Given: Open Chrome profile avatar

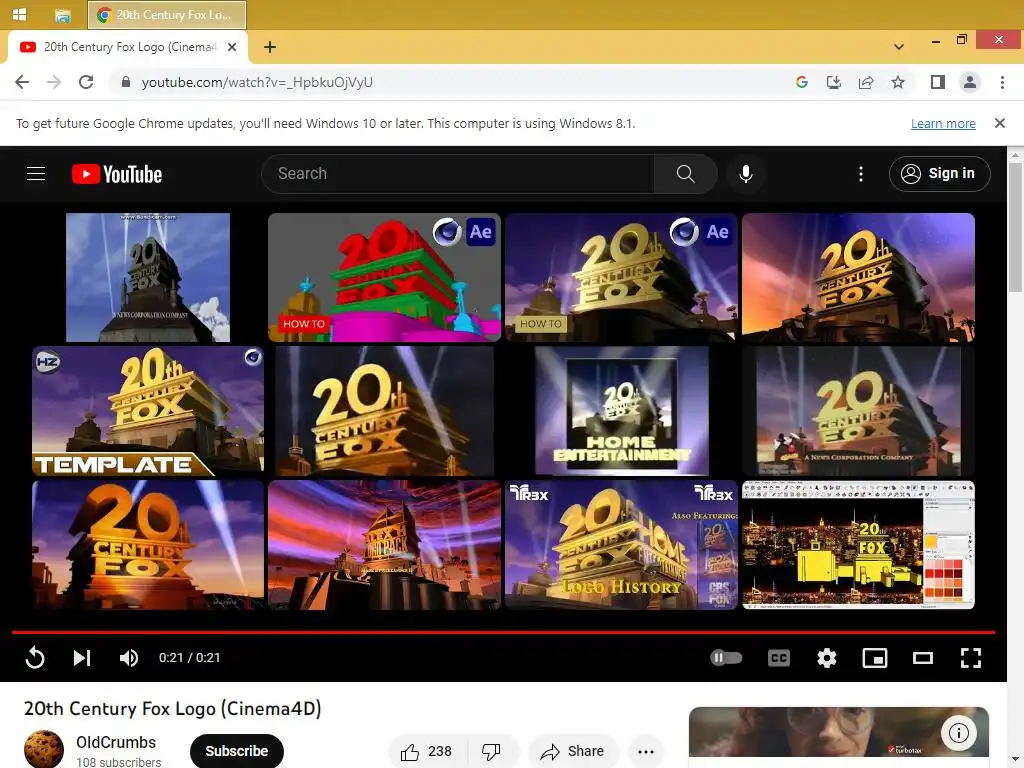Looking at the screenshot, I should [x=970, y=82].
